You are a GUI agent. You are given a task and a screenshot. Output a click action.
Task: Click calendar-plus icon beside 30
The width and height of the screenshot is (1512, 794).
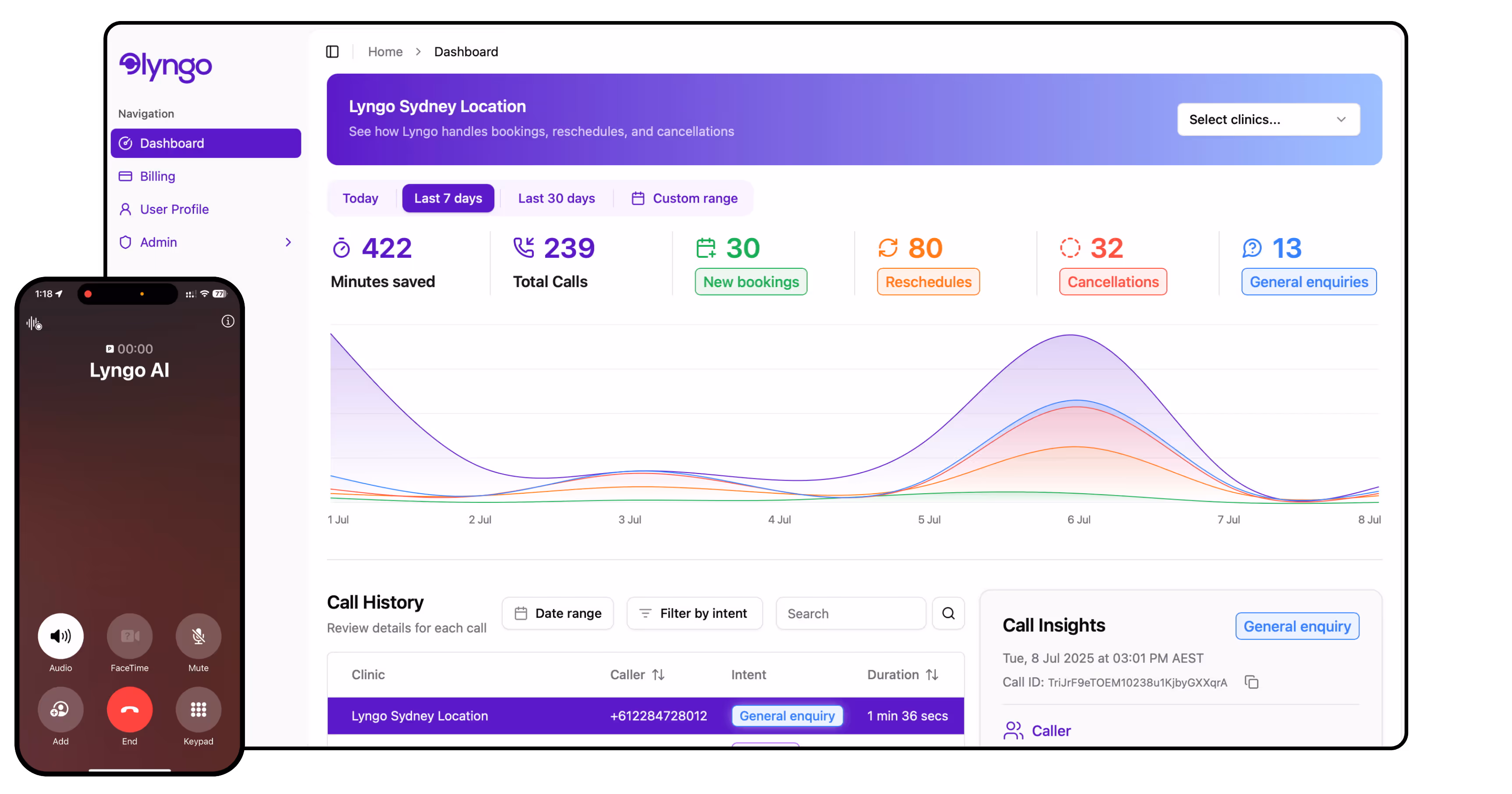pos(706,248)
